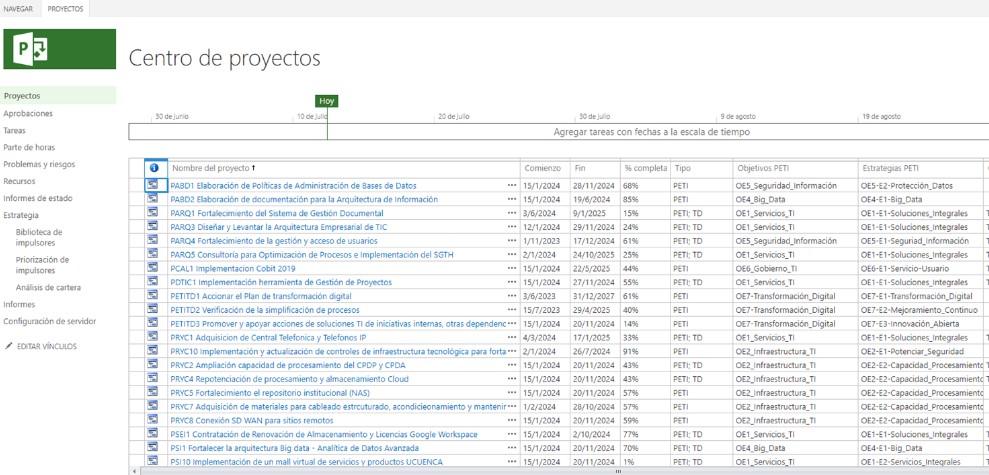Select Biblioteca de impulsores under Estrategia
Screen dimensions: 989x475
pos(39,237)
